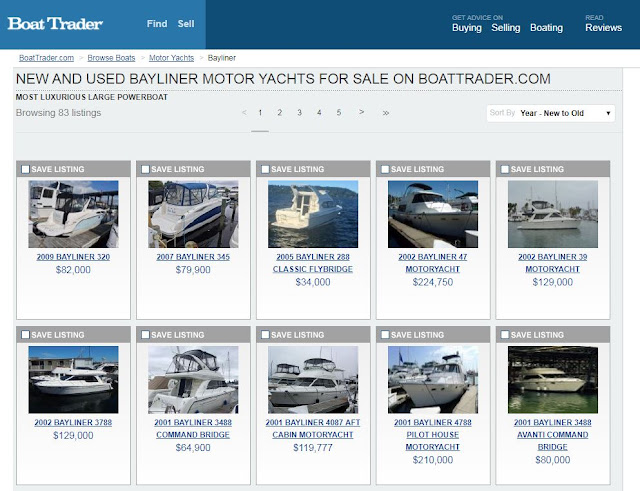Open 2001 Bayliner 3488 Command Bridge link
Viewport: 640px width, 491px height.
tap(193, 429)
